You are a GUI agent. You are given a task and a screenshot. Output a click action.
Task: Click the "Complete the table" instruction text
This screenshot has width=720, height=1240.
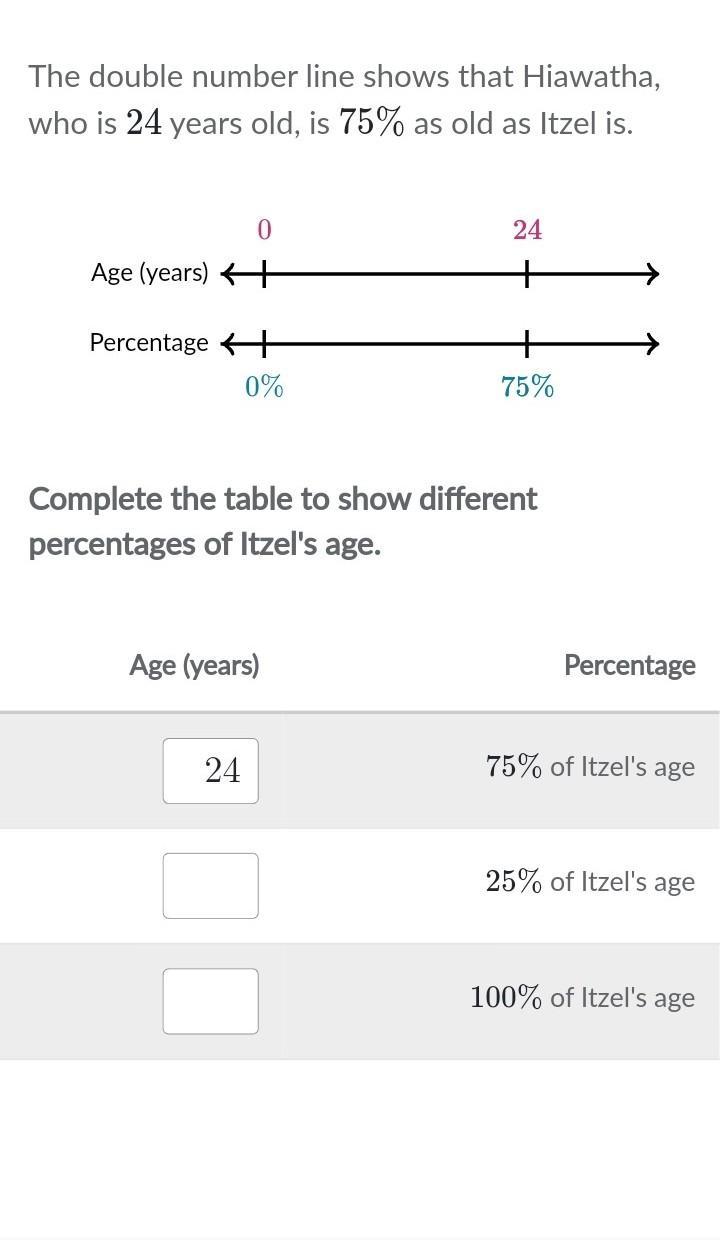point(283,521)
